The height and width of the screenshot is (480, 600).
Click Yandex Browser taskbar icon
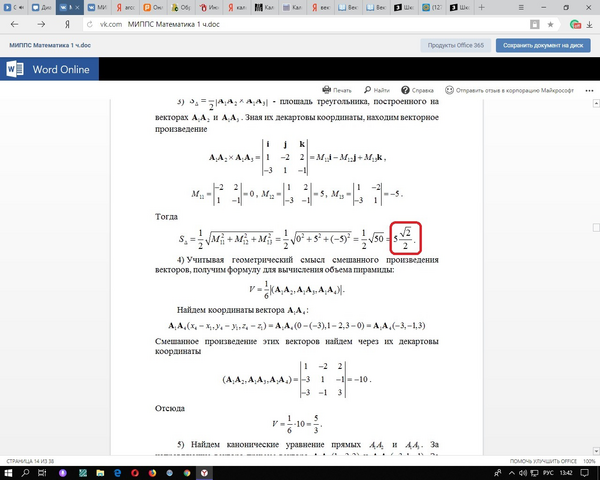204,473
